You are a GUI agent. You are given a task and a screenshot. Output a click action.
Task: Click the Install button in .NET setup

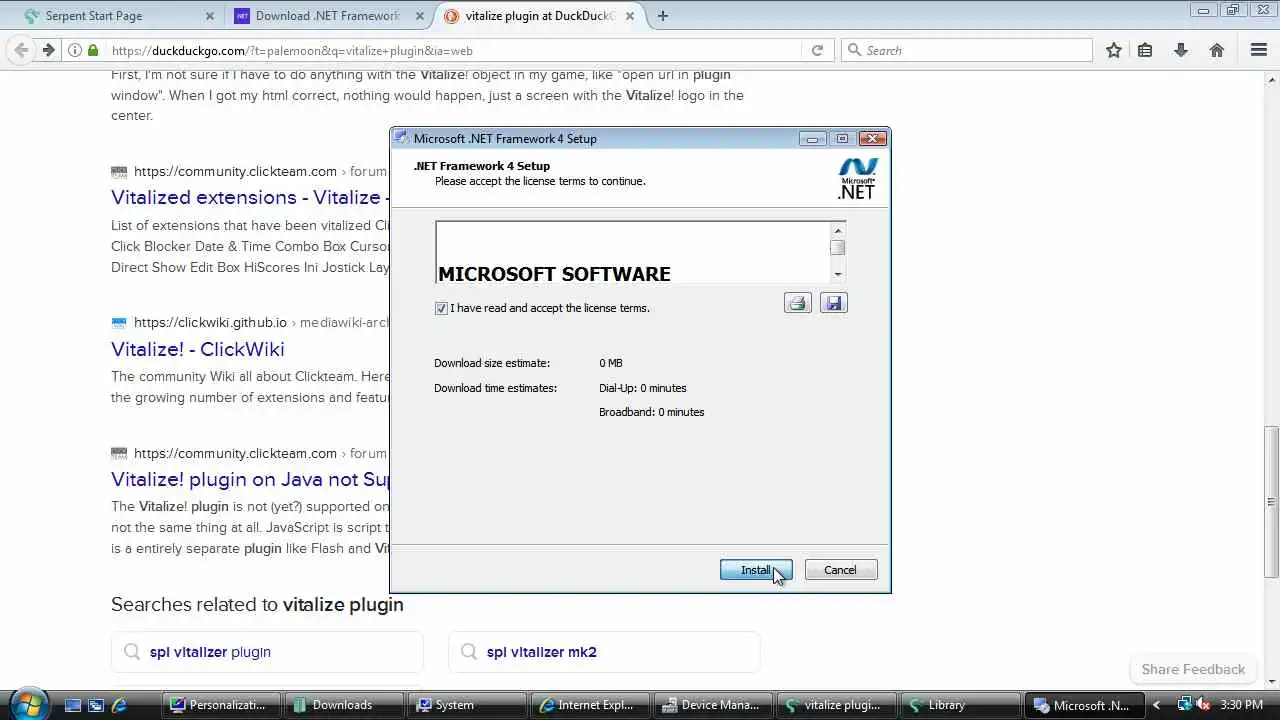756,570
